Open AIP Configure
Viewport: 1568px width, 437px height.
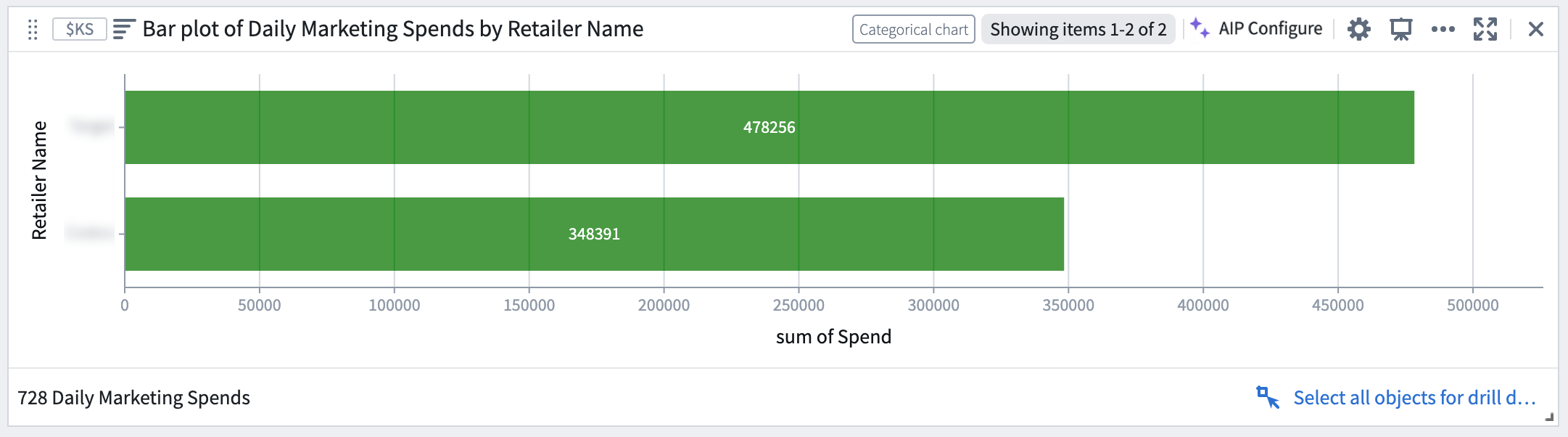1270,29
